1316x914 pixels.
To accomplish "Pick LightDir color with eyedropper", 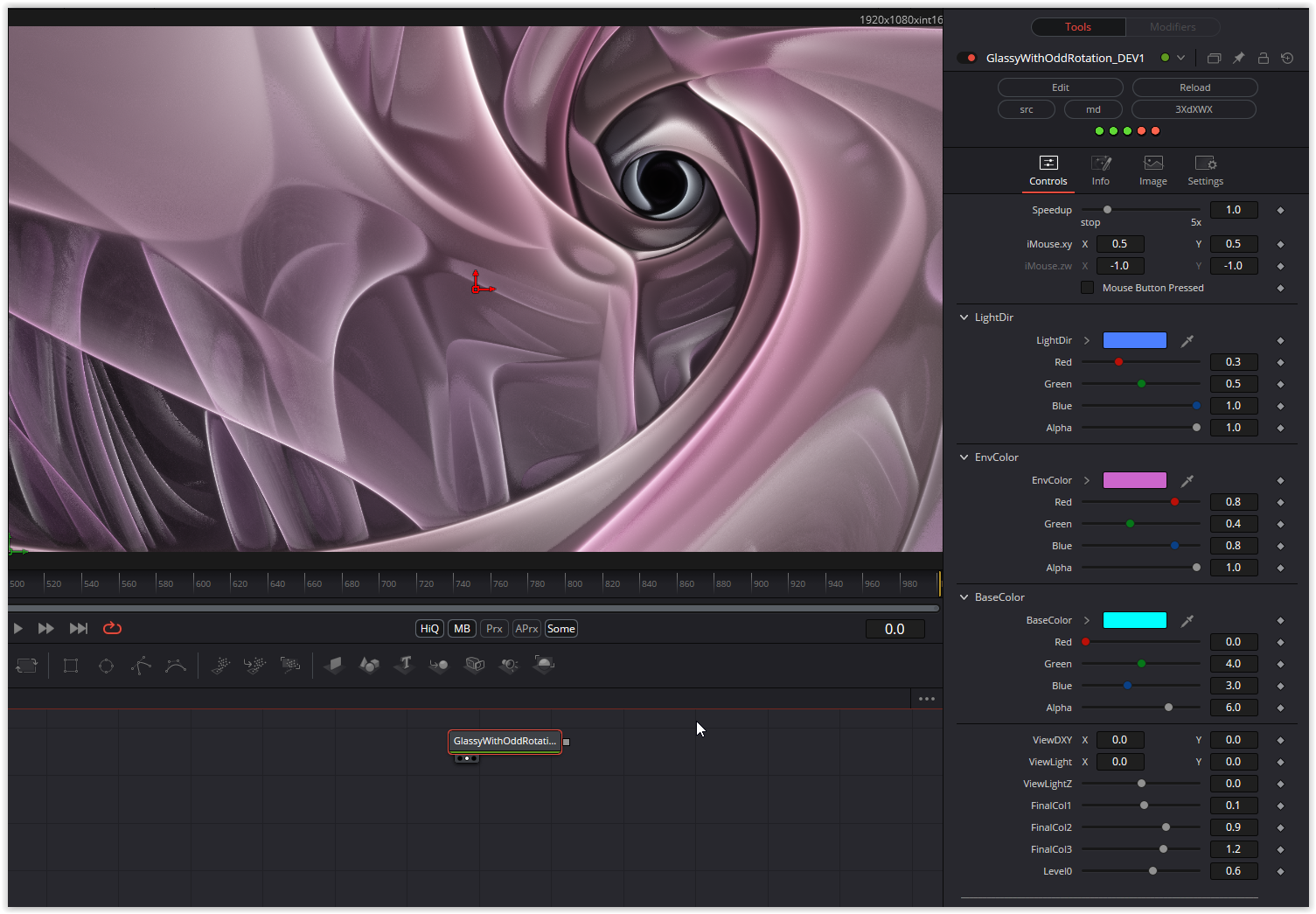I will click(x=1187, y=340).
